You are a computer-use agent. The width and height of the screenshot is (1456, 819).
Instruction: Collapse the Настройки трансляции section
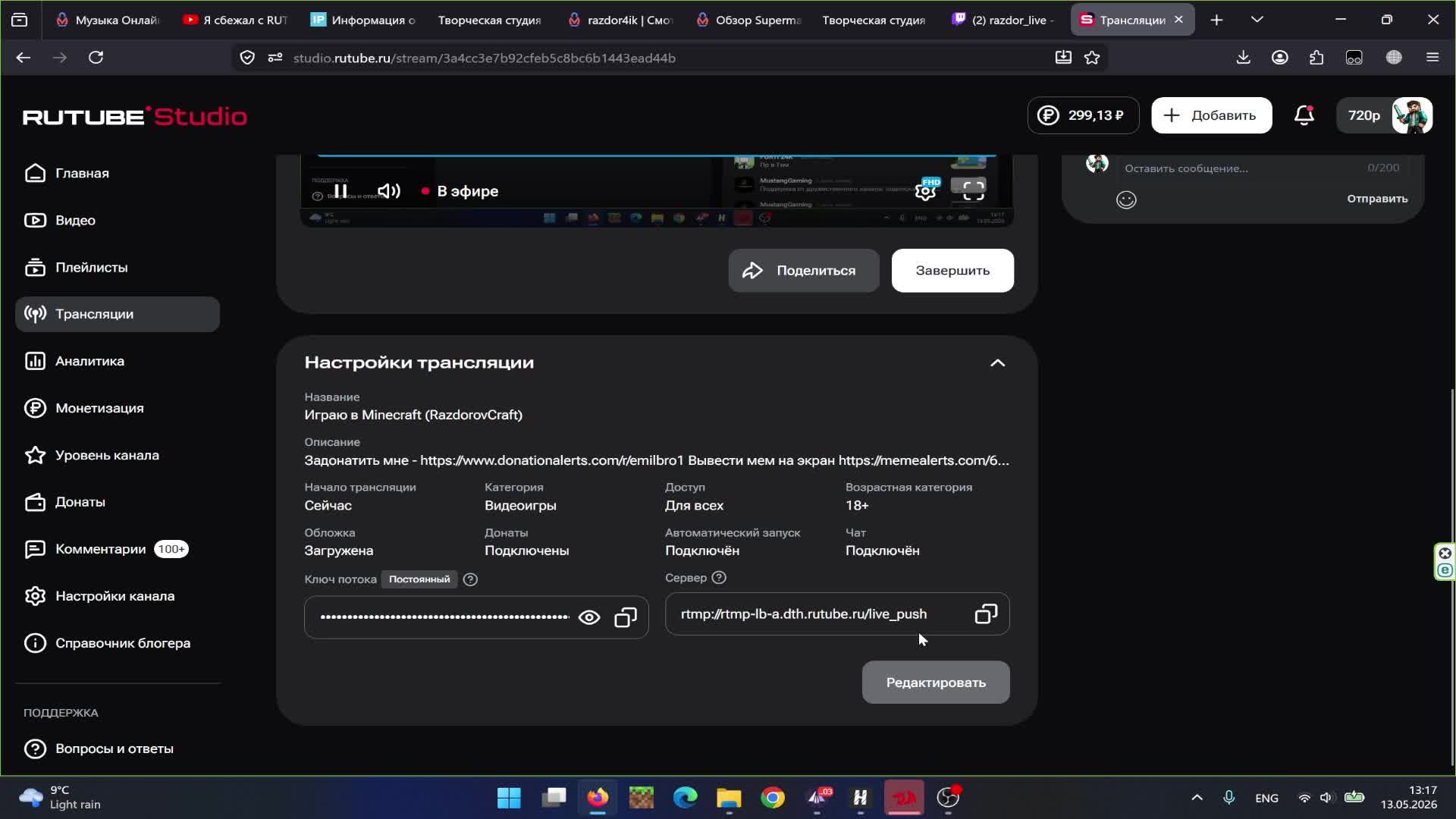pos(997,363)
